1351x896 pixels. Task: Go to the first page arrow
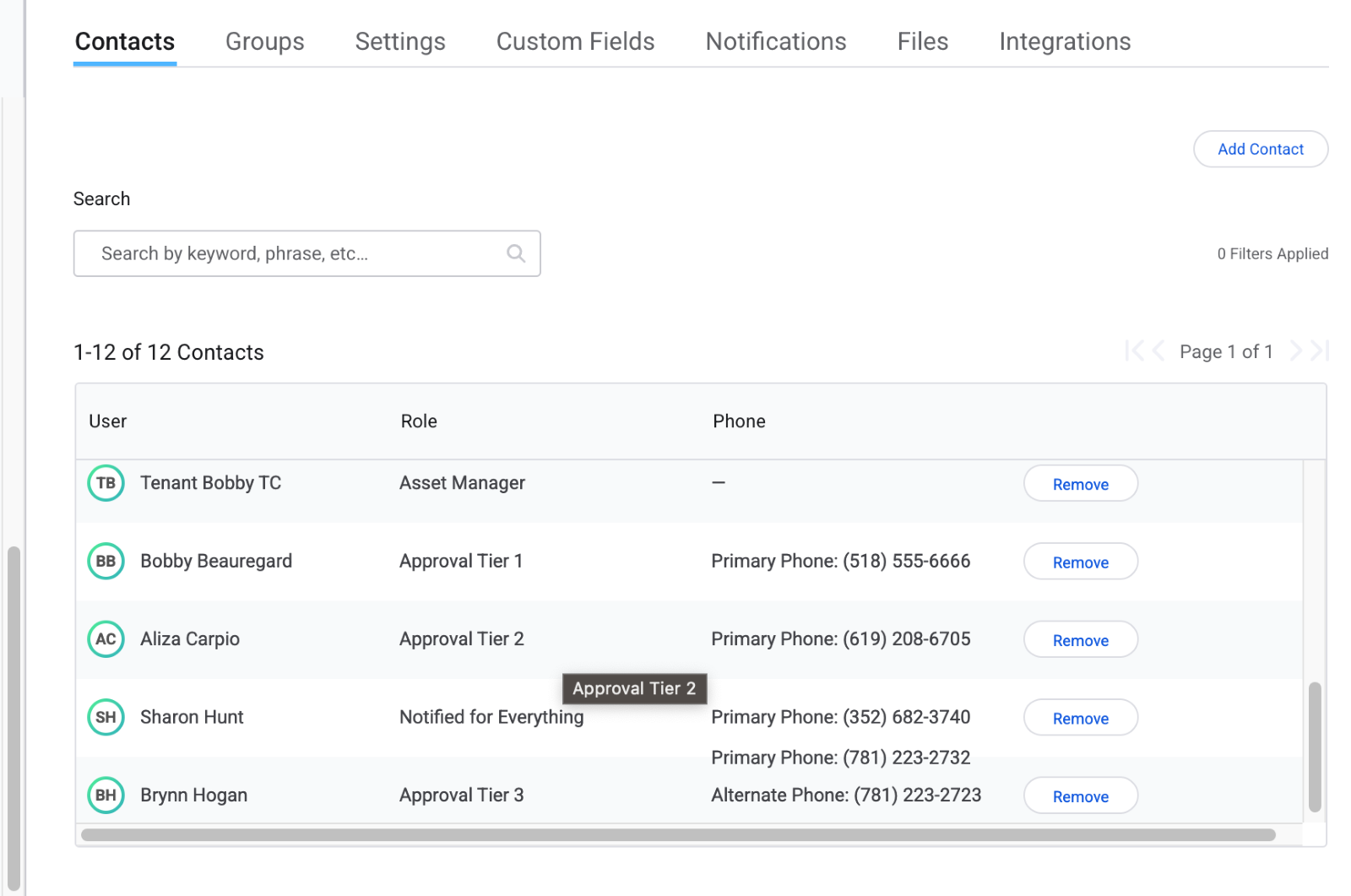coord(1134,351)
